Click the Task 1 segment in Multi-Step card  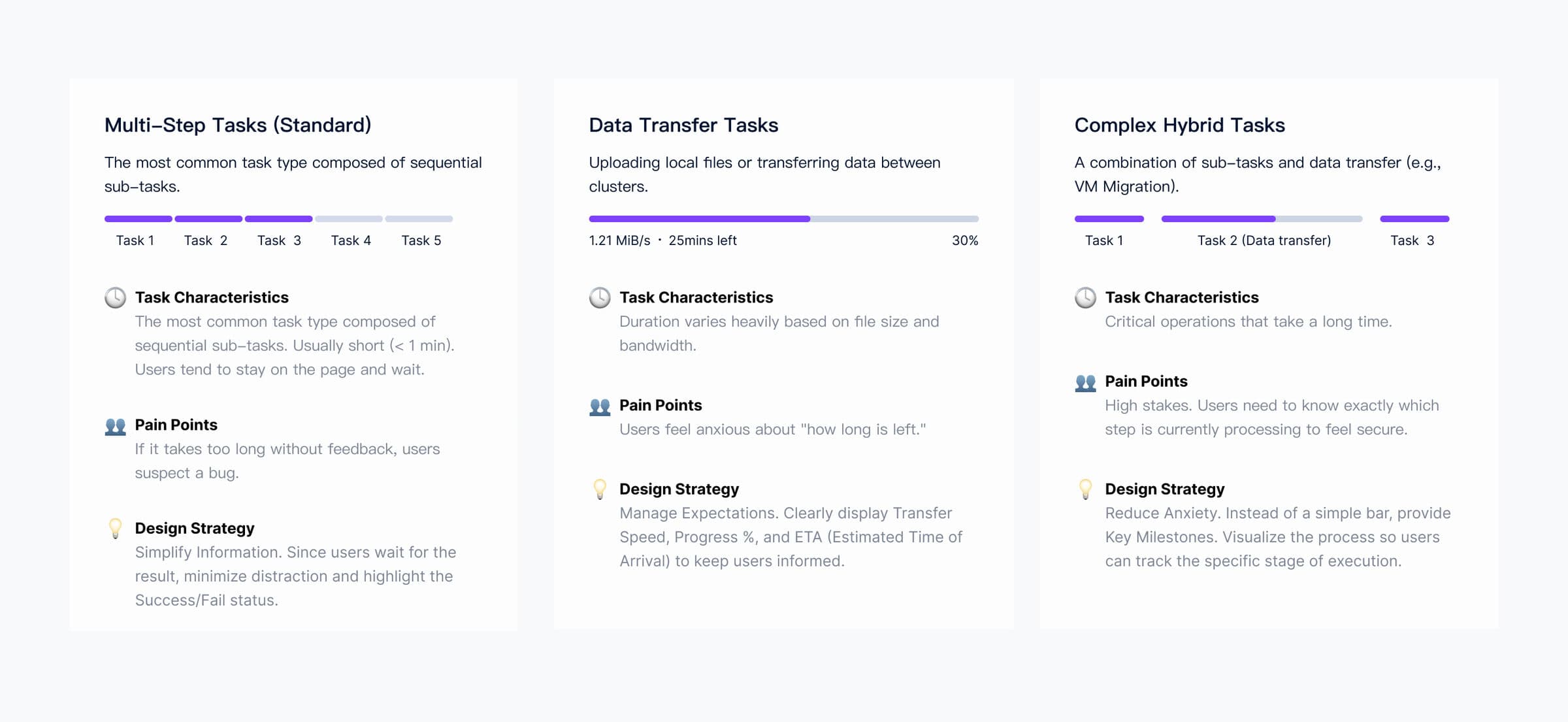[x=139, y=219]
